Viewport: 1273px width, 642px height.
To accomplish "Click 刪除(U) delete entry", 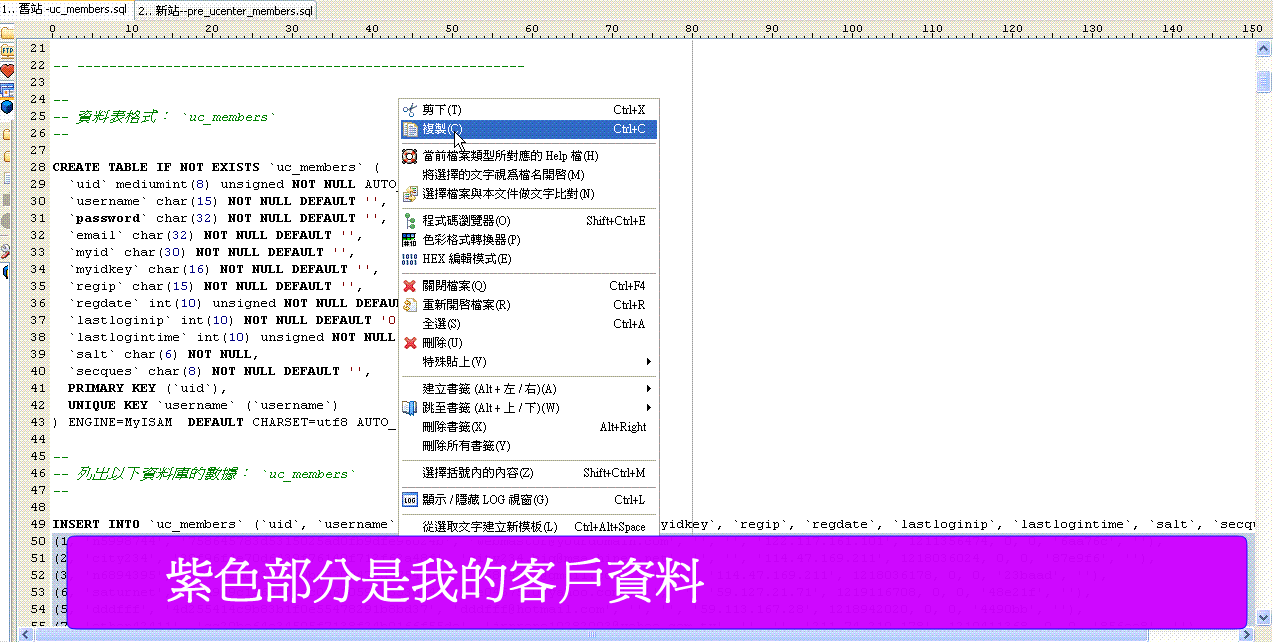I will 528,343.
